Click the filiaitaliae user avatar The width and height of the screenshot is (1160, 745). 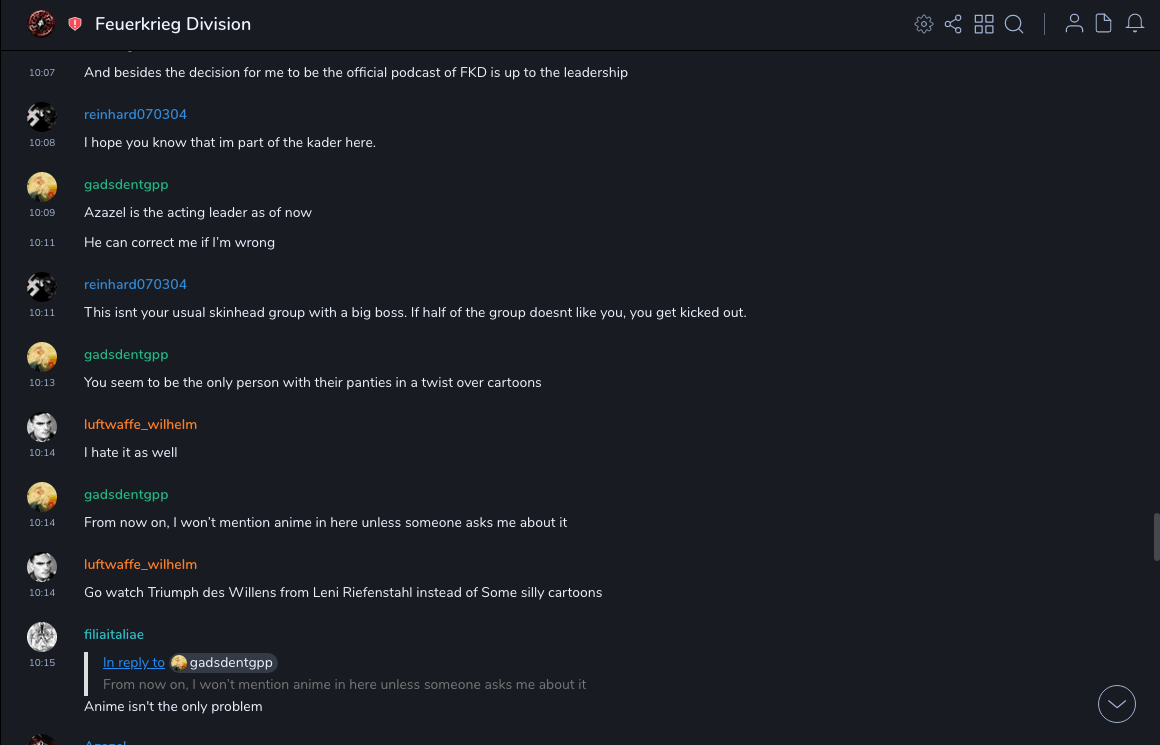42,637
